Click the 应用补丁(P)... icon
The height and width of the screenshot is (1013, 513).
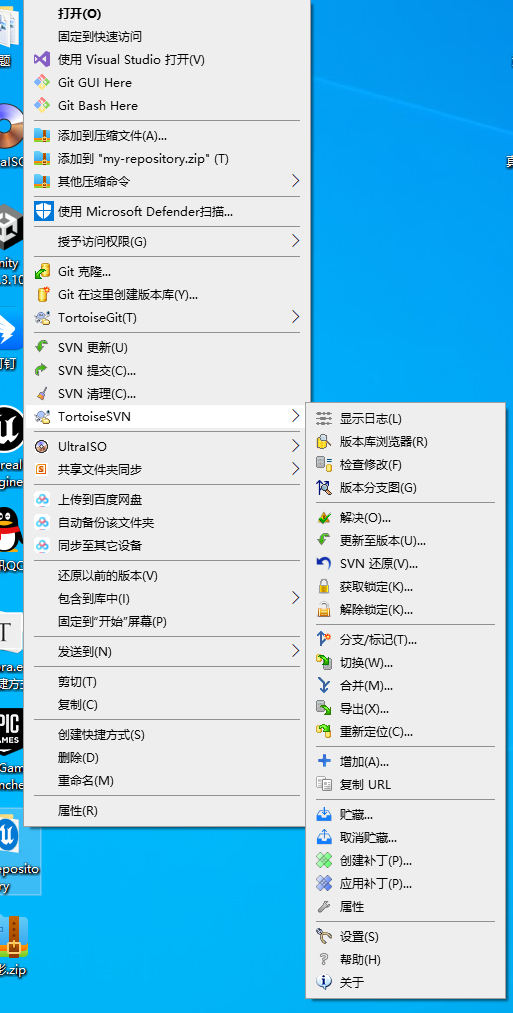pos(323,884)
